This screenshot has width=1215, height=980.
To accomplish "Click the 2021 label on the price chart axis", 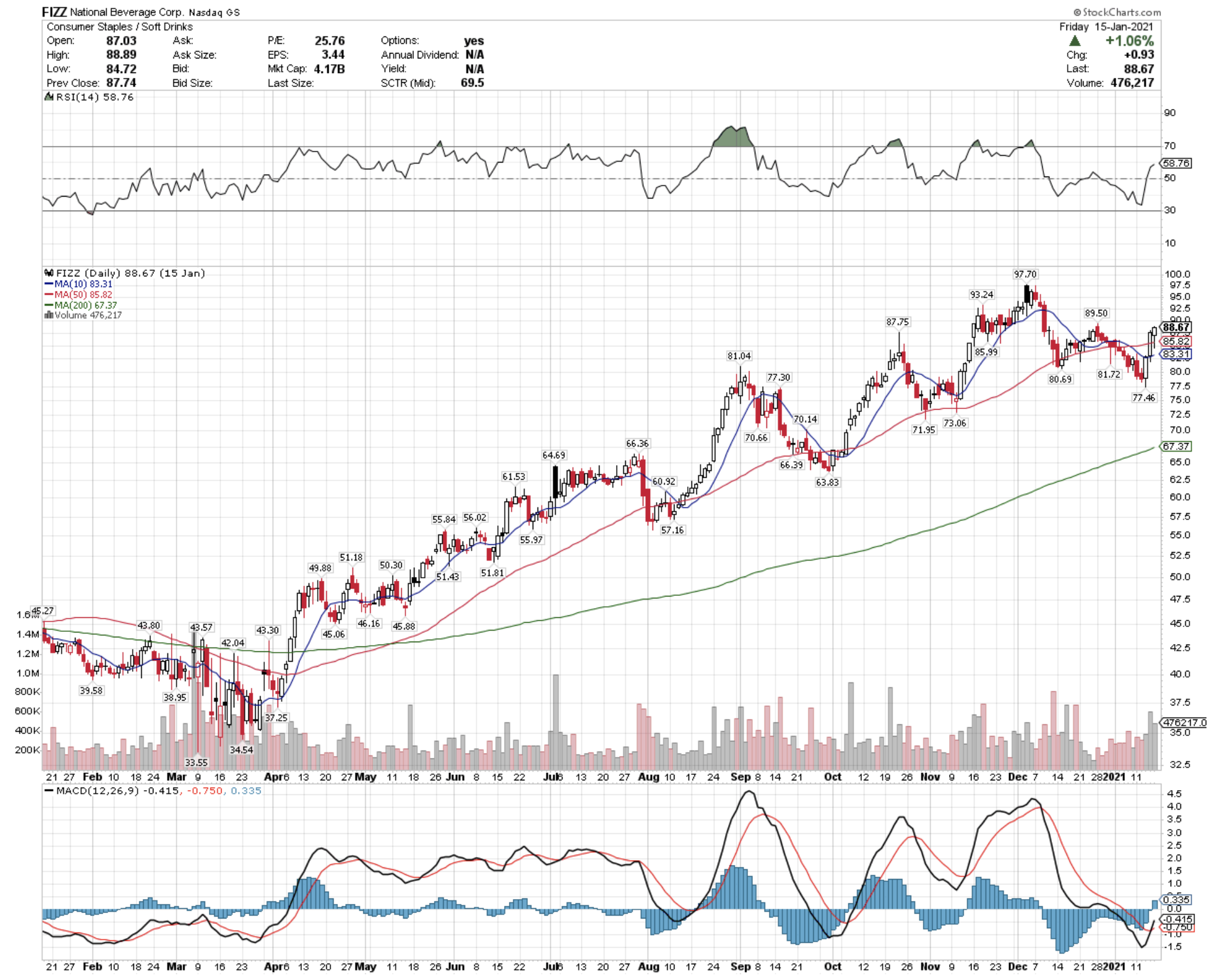I will 1115,777.
